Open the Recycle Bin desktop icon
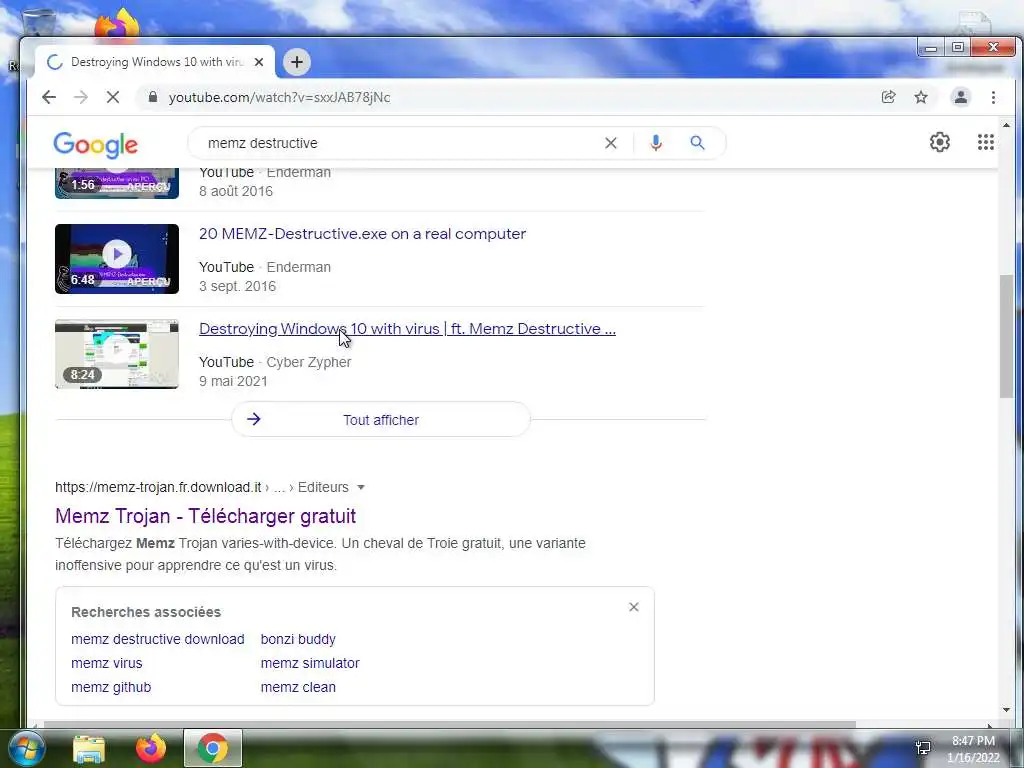Viewport: 1024px width, 768px height. tap(38, 22)
